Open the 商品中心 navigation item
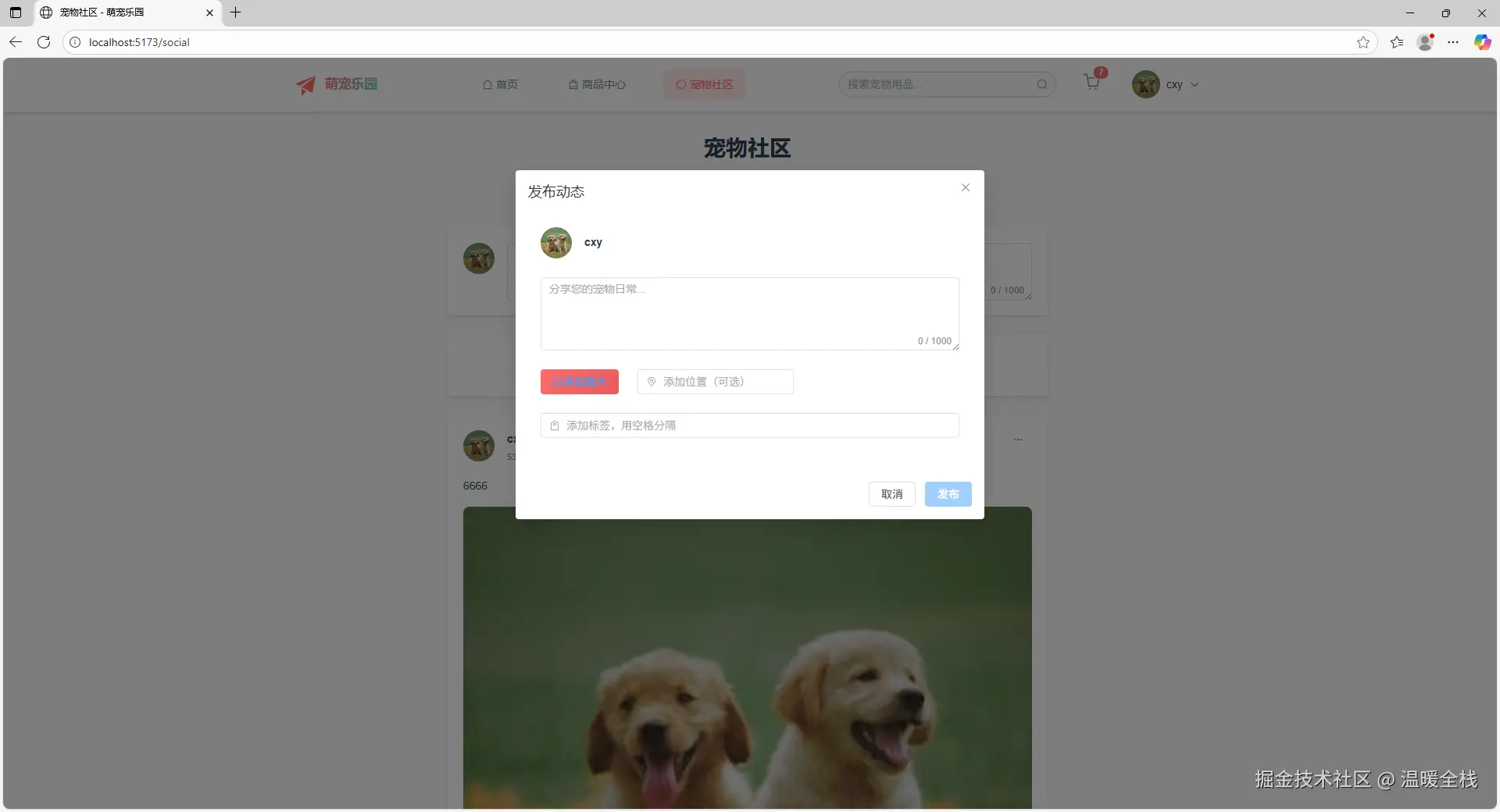 click(598, 84)
